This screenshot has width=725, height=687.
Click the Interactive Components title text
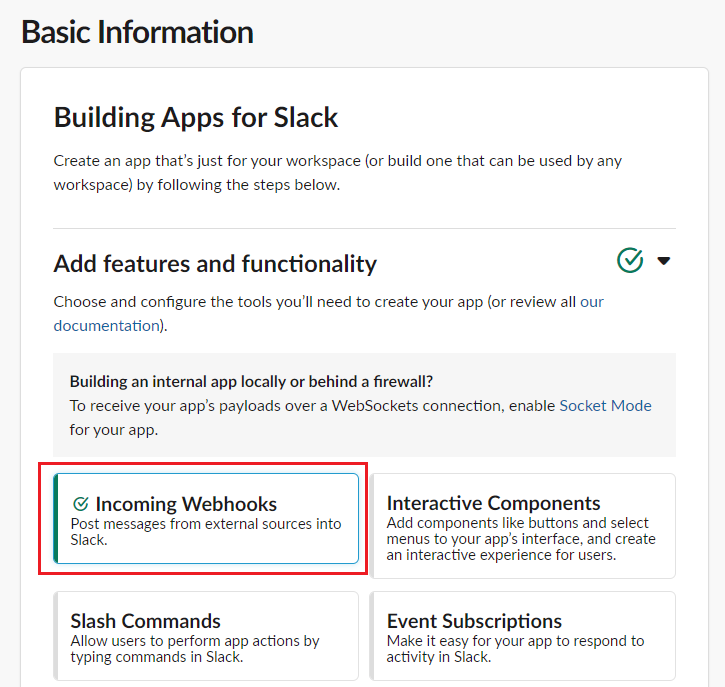point(493,503)
